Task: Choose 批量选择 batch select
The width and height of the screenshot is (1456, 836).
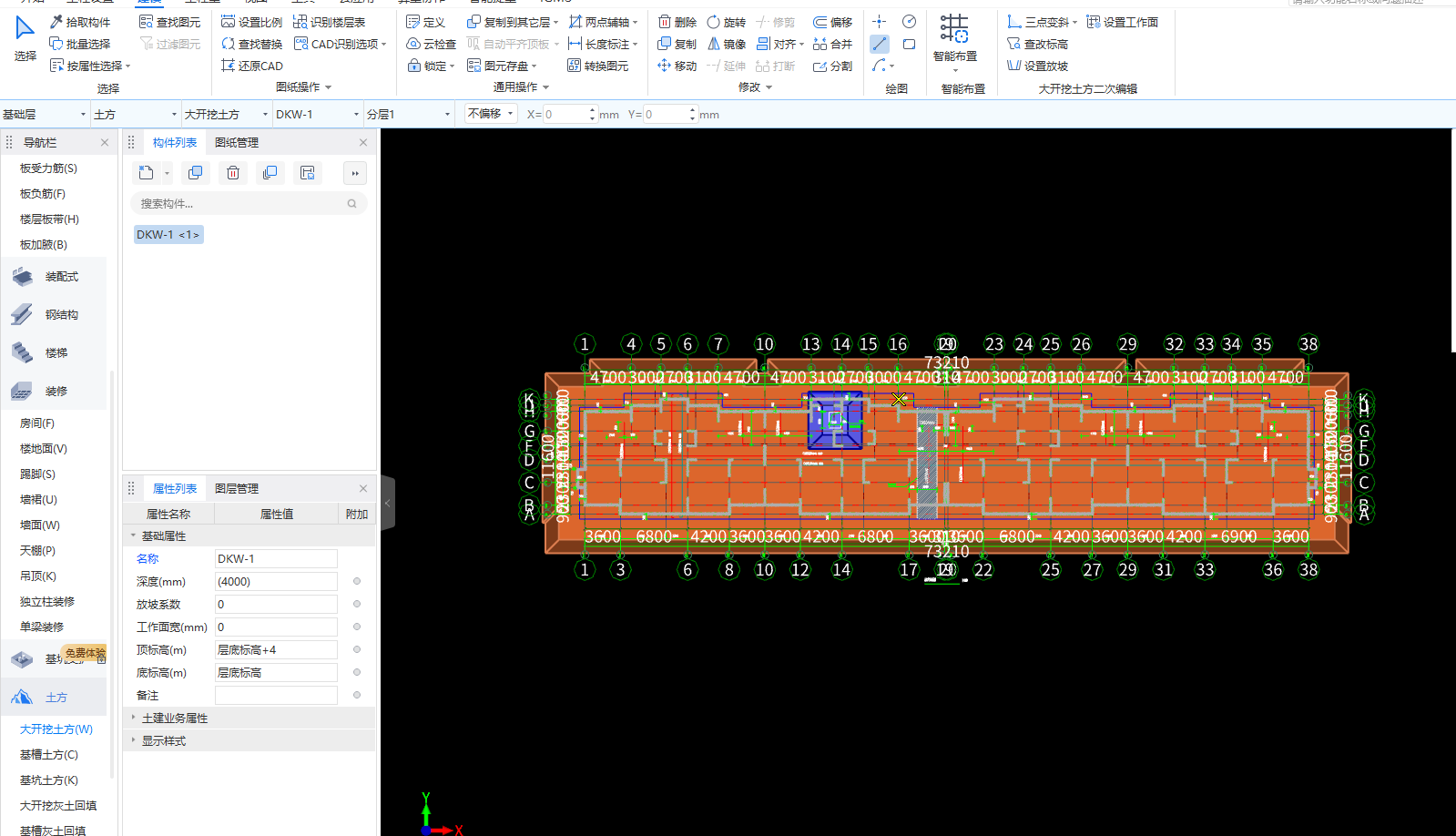Action: 80,44
